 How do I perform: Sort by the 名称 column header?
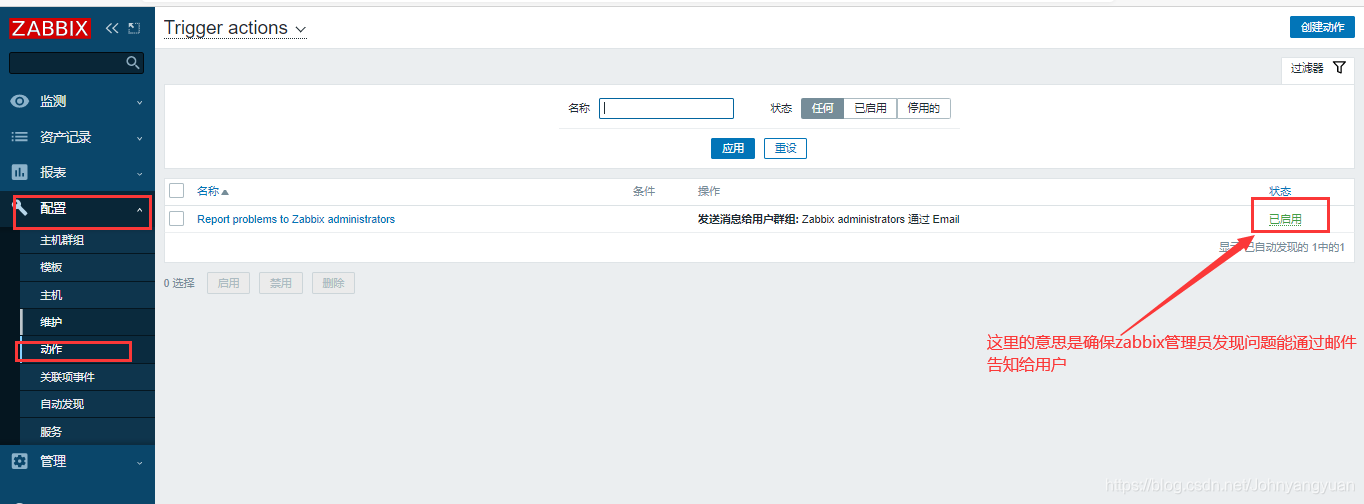208,191
